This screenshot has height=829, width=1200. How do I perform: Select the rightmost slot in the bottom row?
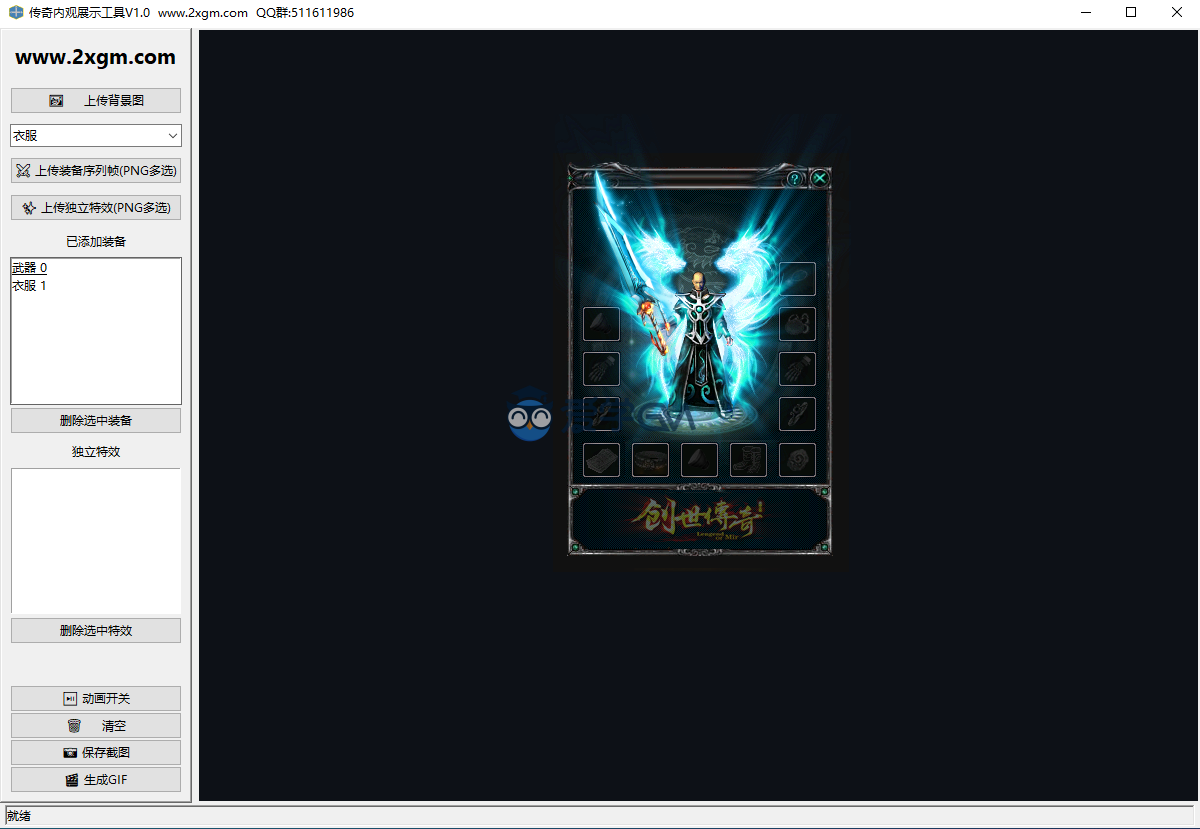797,460
